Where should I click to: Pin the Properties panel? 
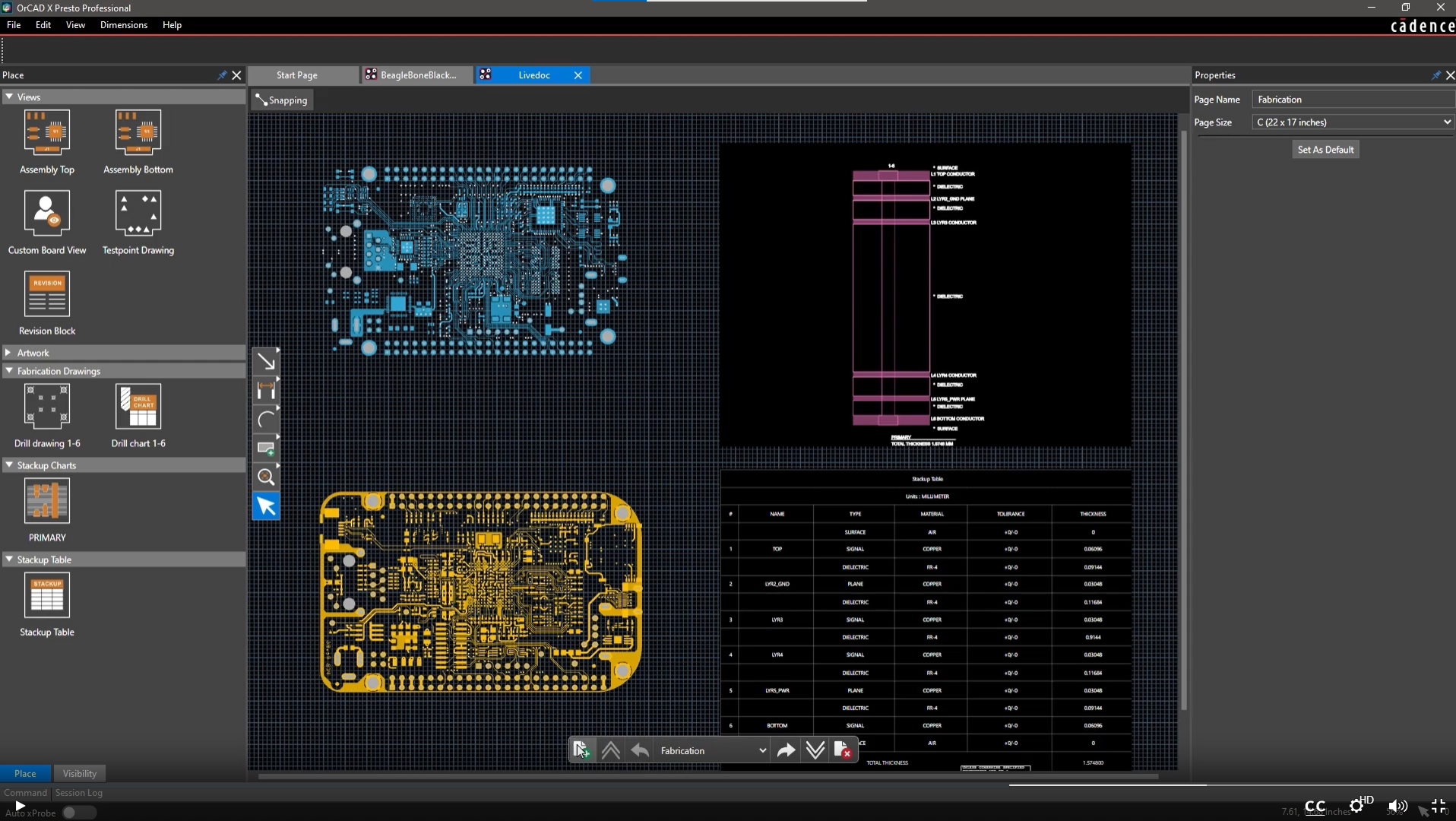click(x=1435, y=75)
